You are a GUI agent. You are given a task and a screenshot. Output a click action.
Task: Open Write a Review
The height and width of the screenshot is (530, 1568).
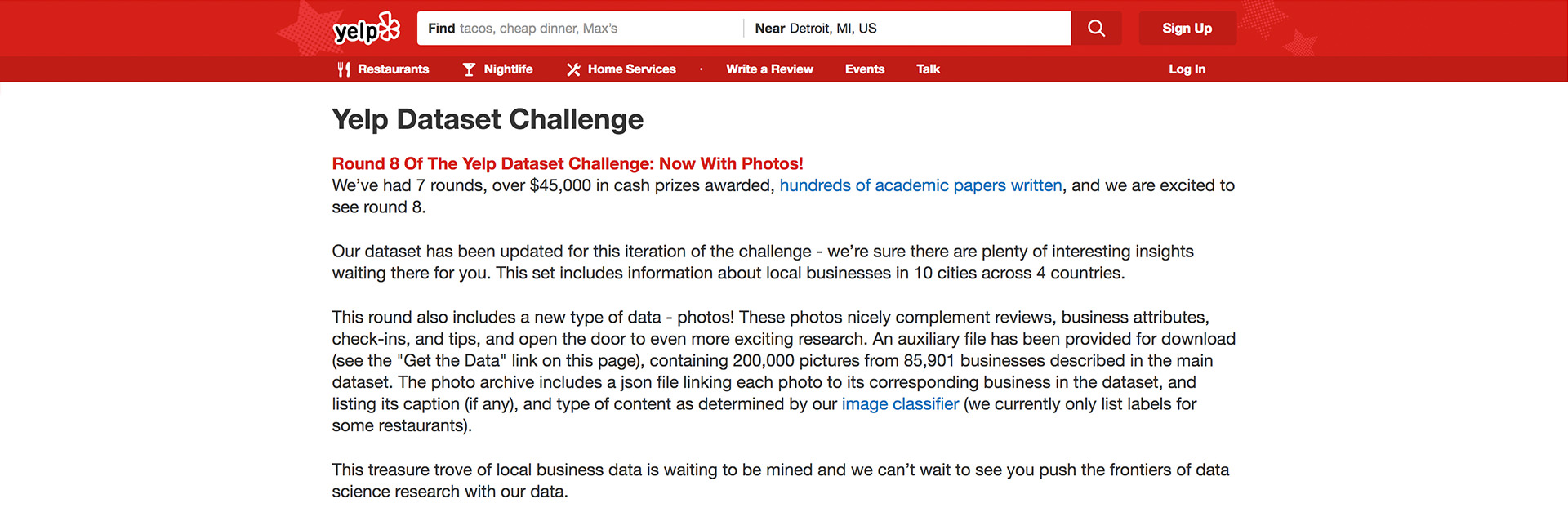(x=768, y=69)
